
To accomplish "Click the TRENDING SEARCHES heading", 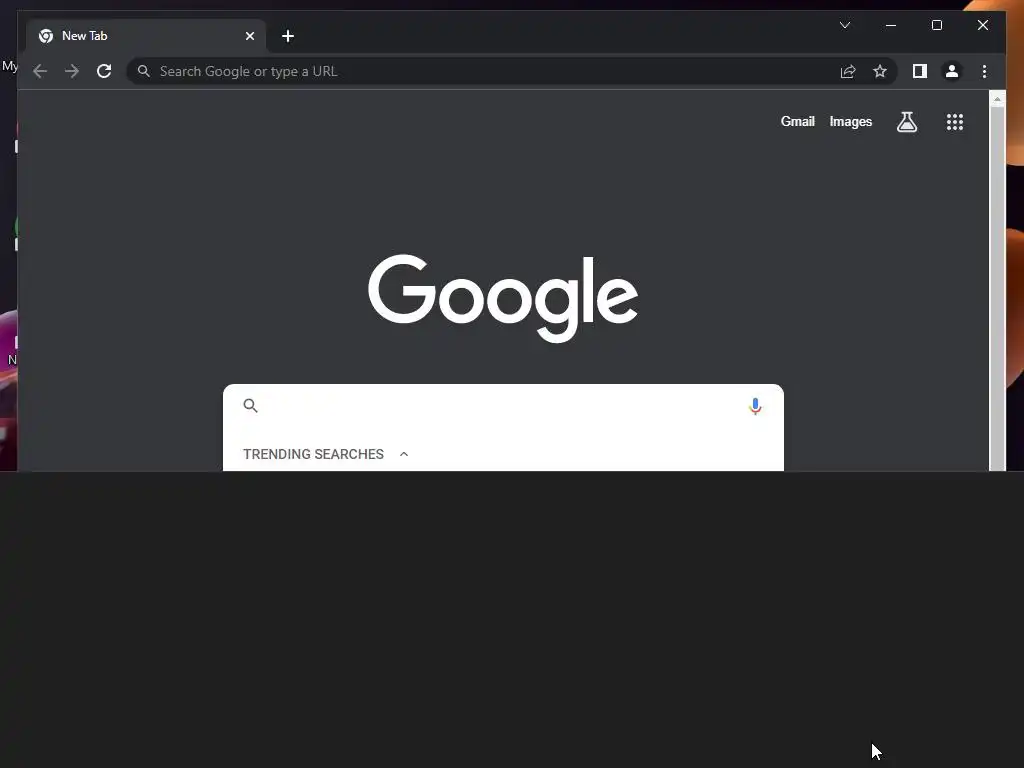I will pyautogui.click(x=313, y=454).
